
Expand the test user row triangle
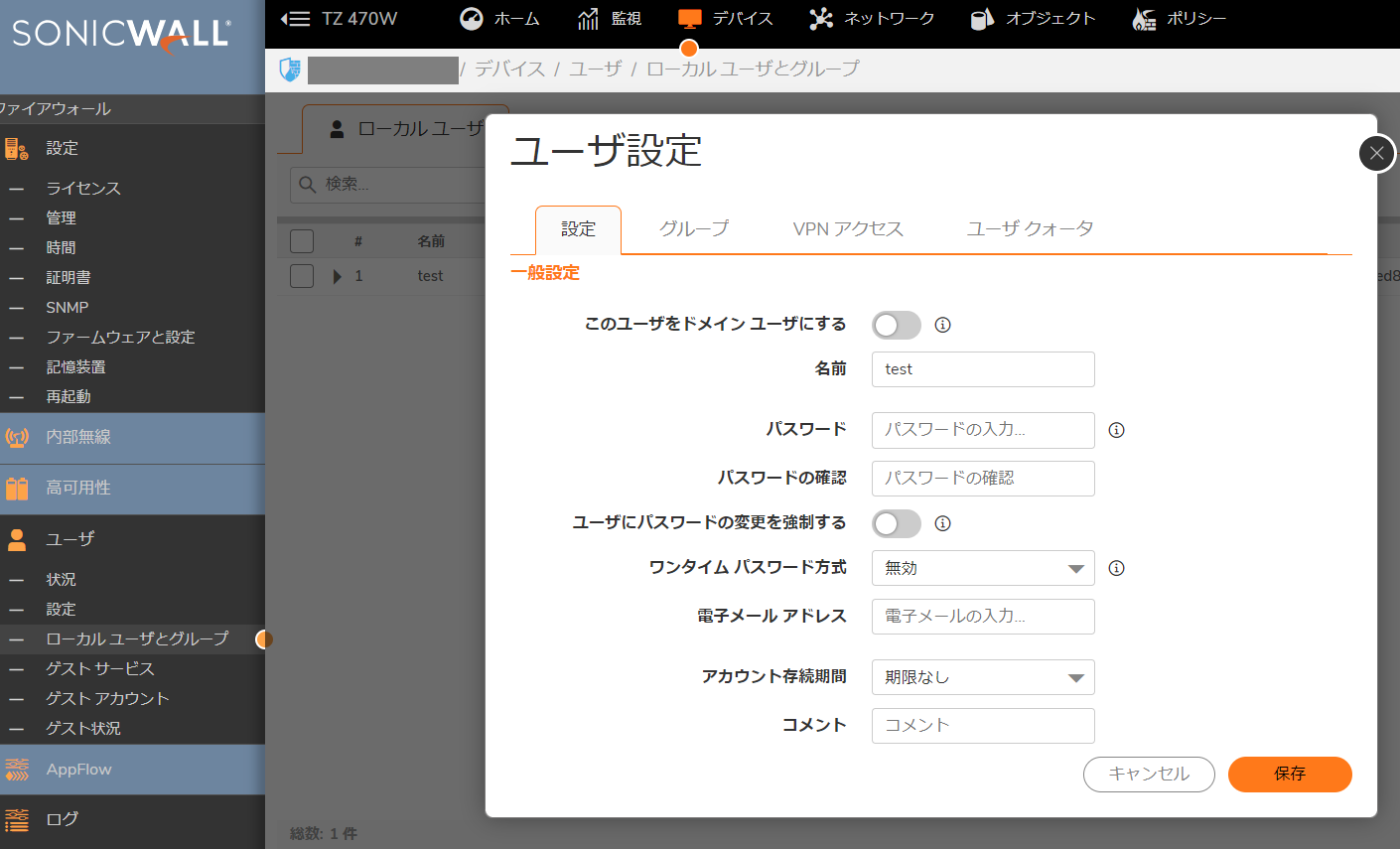click(338, 276)
